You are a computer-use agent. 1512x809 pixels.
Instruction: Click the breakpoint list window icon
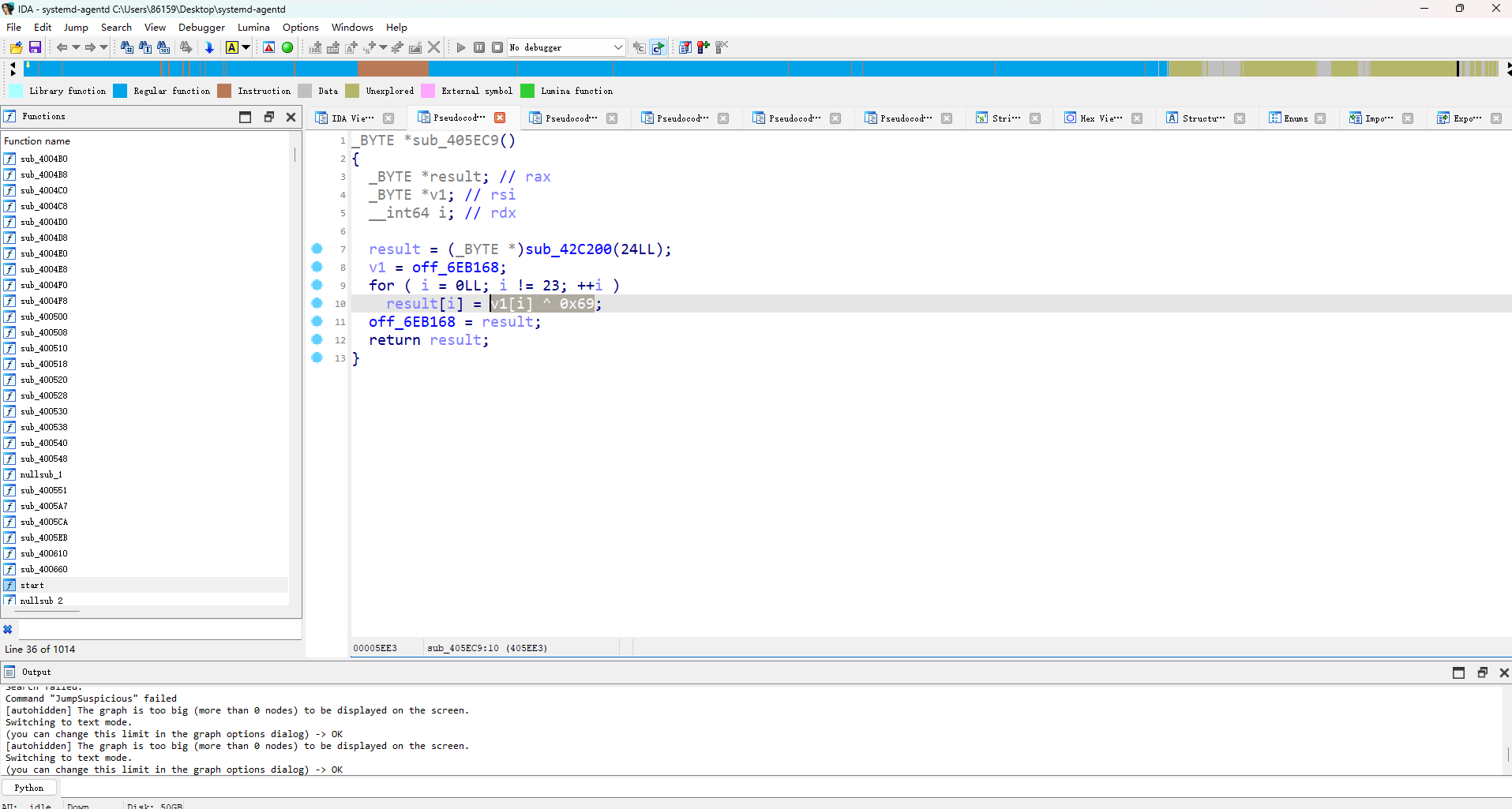(685, 47)
